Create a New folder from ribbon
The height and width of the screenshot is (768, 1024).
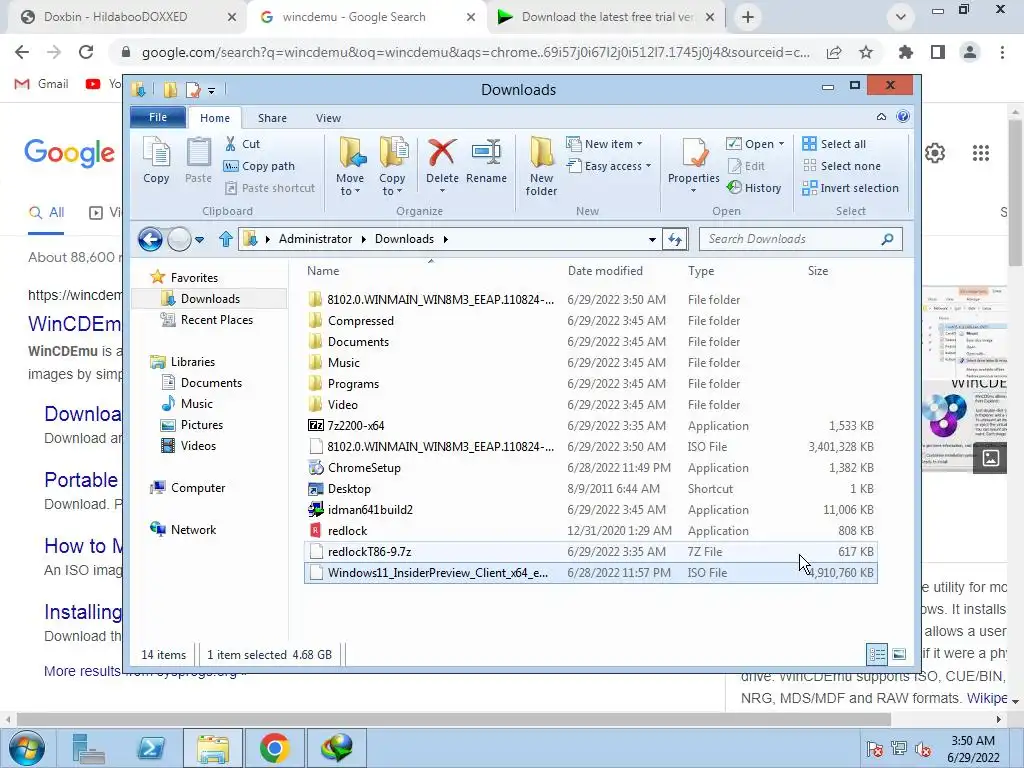(x=541, y=166)
